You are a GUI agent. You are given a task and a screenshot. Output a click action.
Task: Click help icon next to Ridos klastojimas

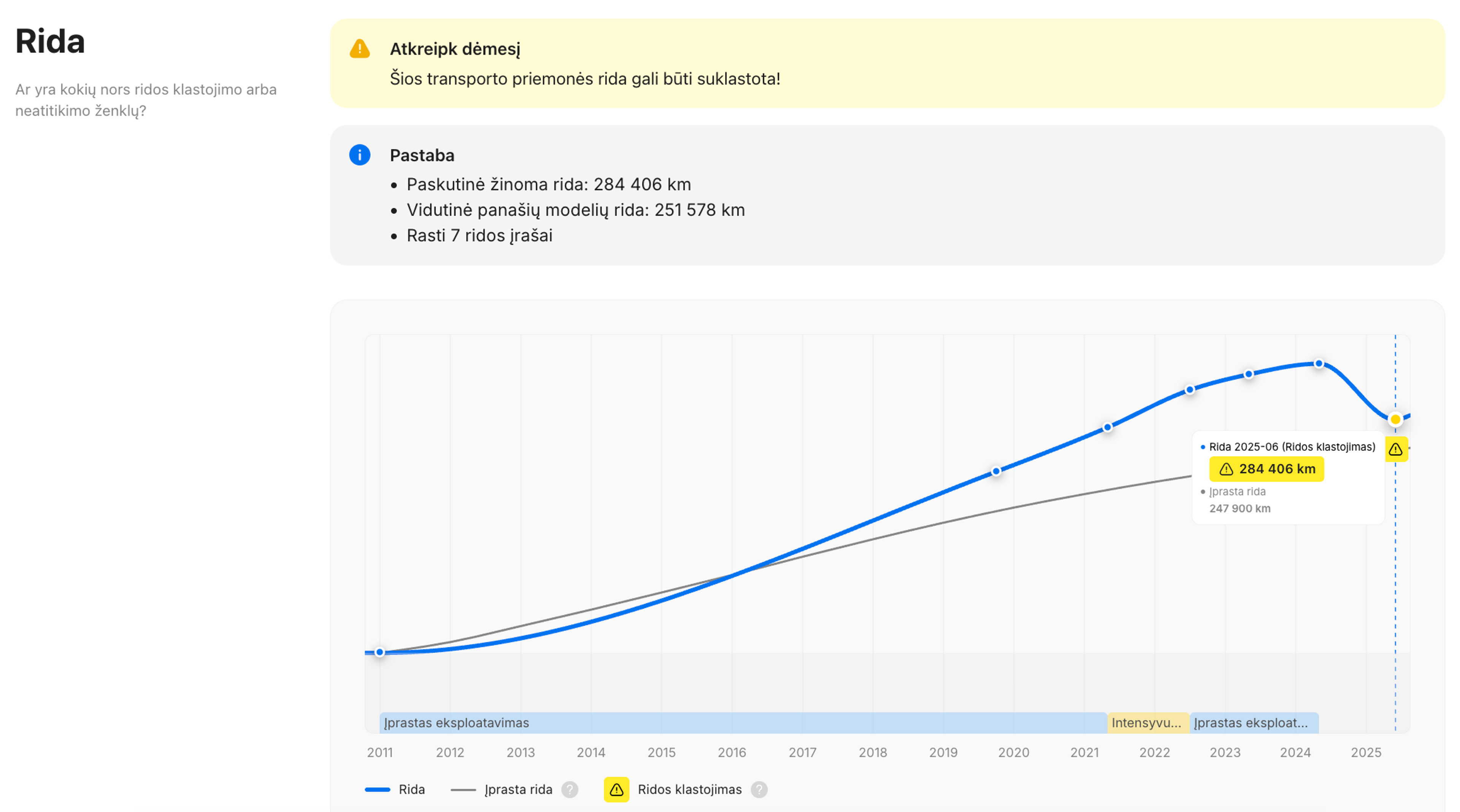[x=759, y=789]
